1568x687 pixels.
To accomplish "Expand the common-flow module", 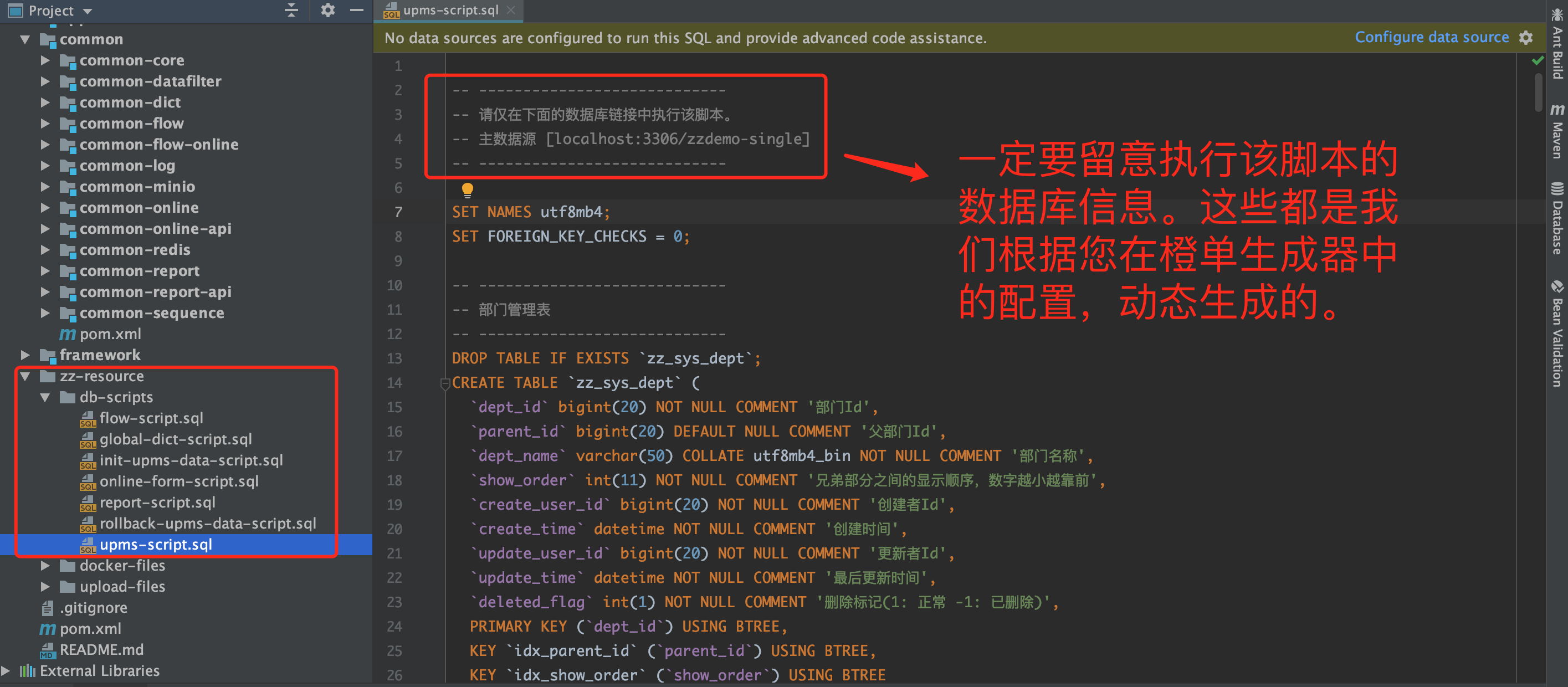I will click(x=45, y=124).
